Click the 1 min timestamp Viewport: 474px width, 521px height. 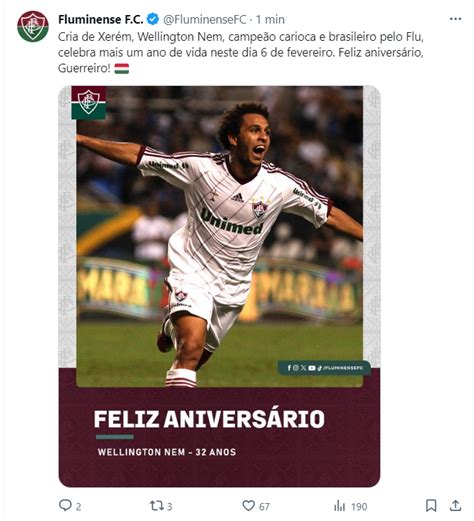click(x=270, y=19)
